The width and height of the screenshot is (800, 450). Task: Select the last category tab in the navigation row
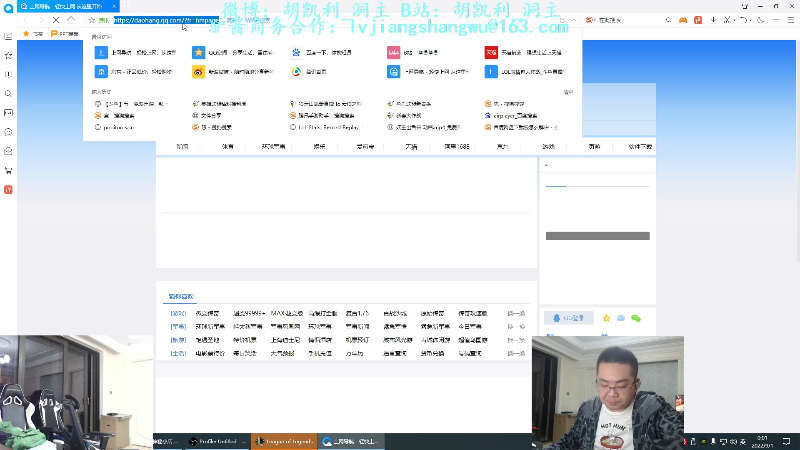[x=640, y=147]
